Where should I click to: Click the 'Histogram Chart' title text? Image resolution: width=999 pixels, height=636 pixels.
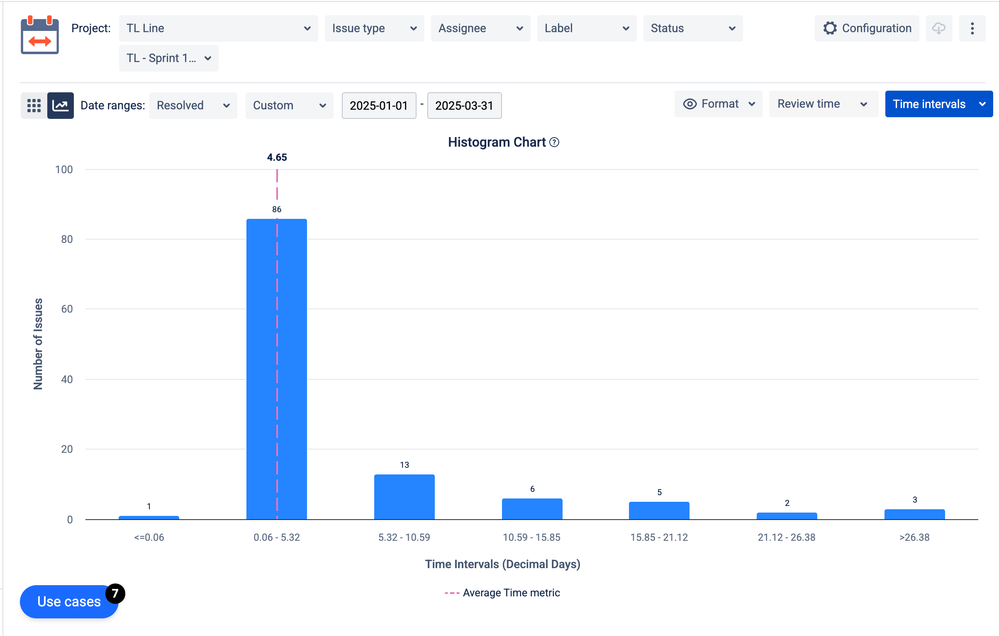pos(497,142)
